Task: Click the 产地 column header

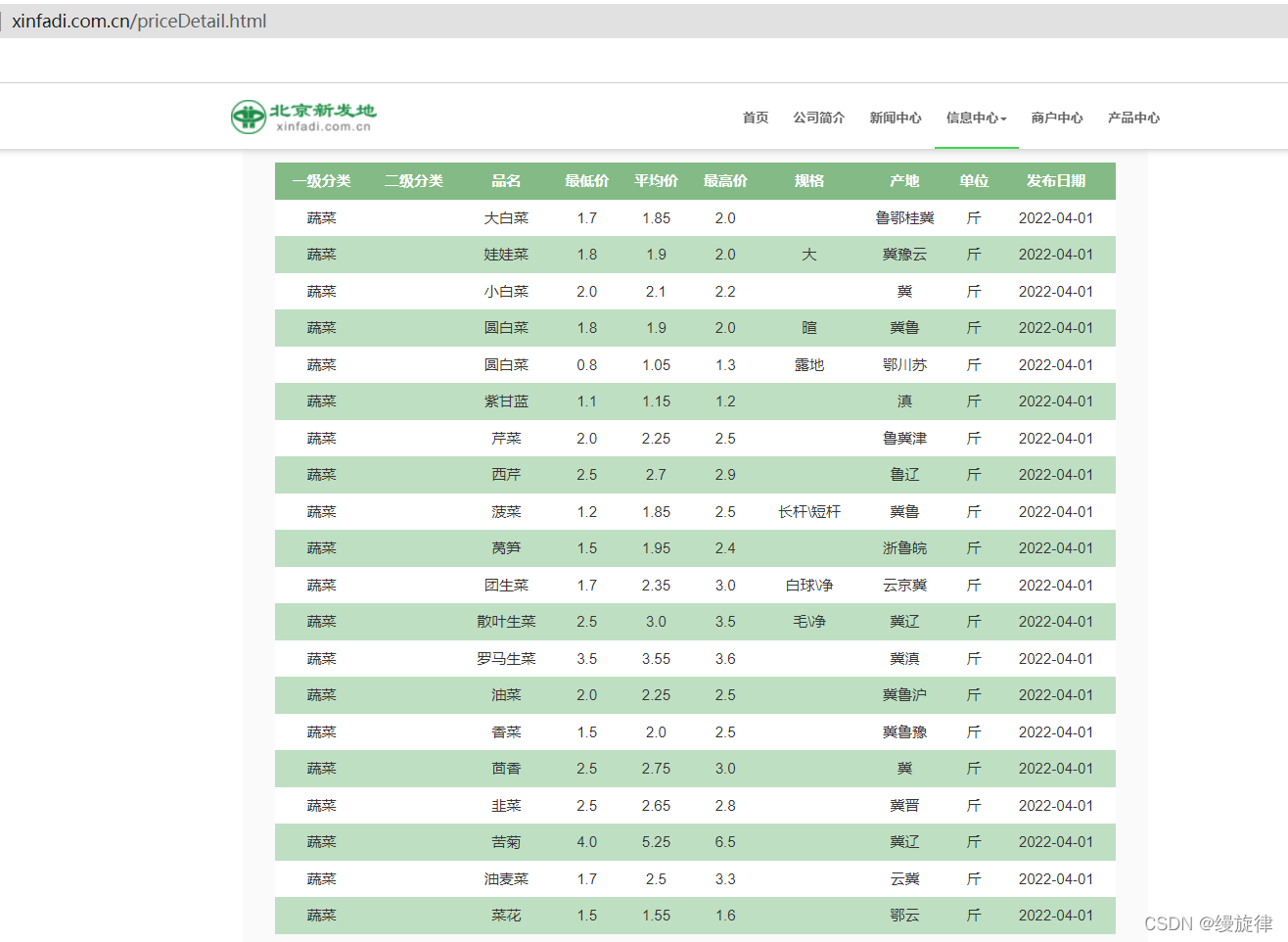Action: click(904, 181)
